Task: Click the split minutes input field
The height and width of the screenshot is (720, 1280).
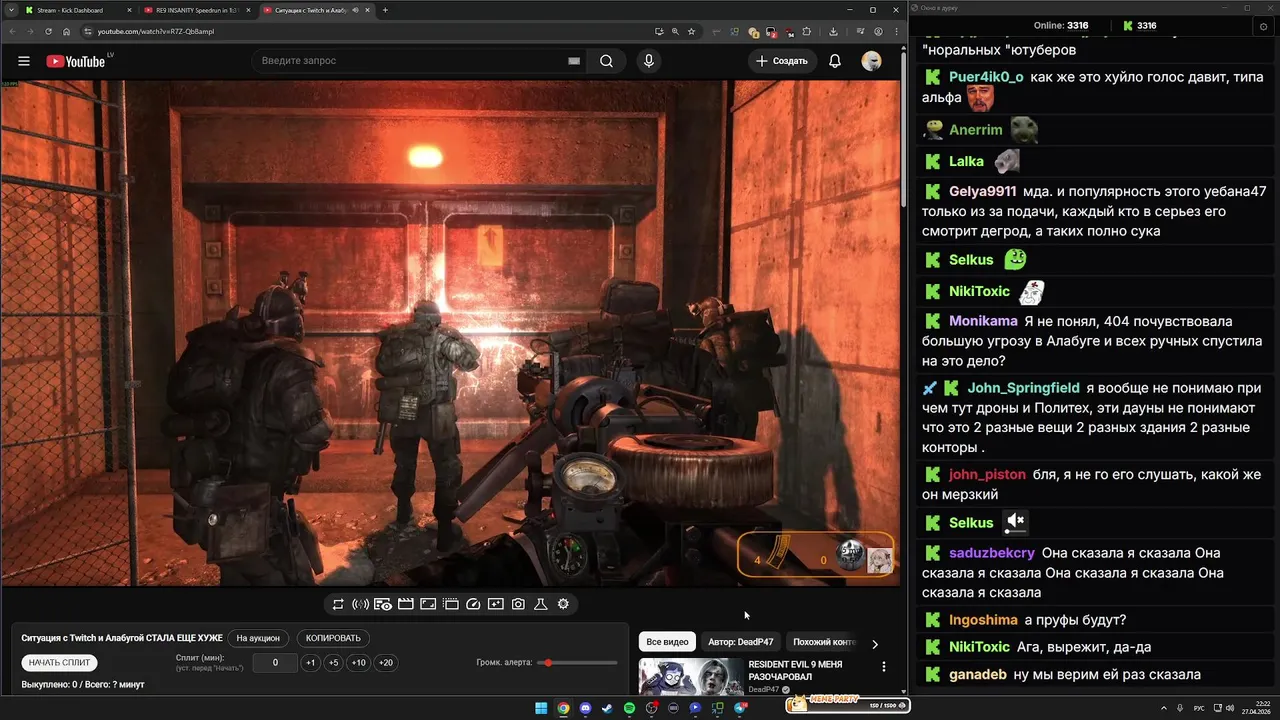Action: click(x=275, y=662)
